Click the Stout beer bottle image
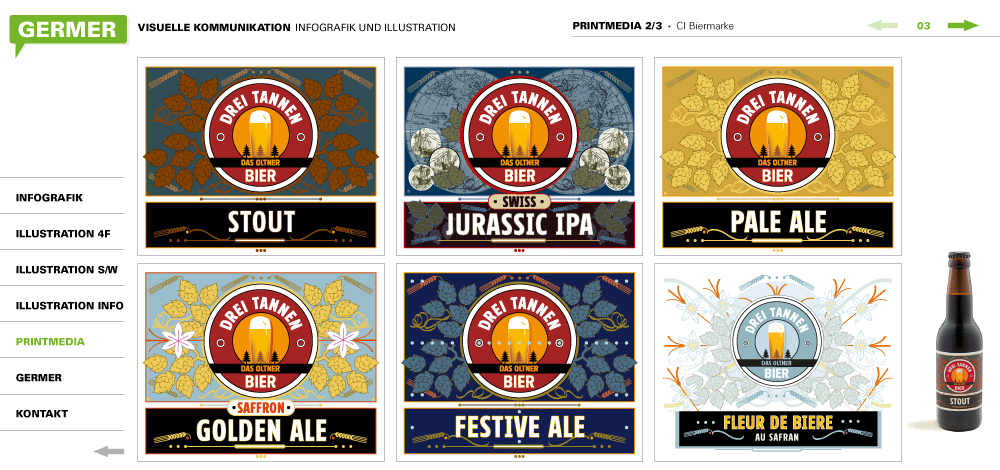 956,342
